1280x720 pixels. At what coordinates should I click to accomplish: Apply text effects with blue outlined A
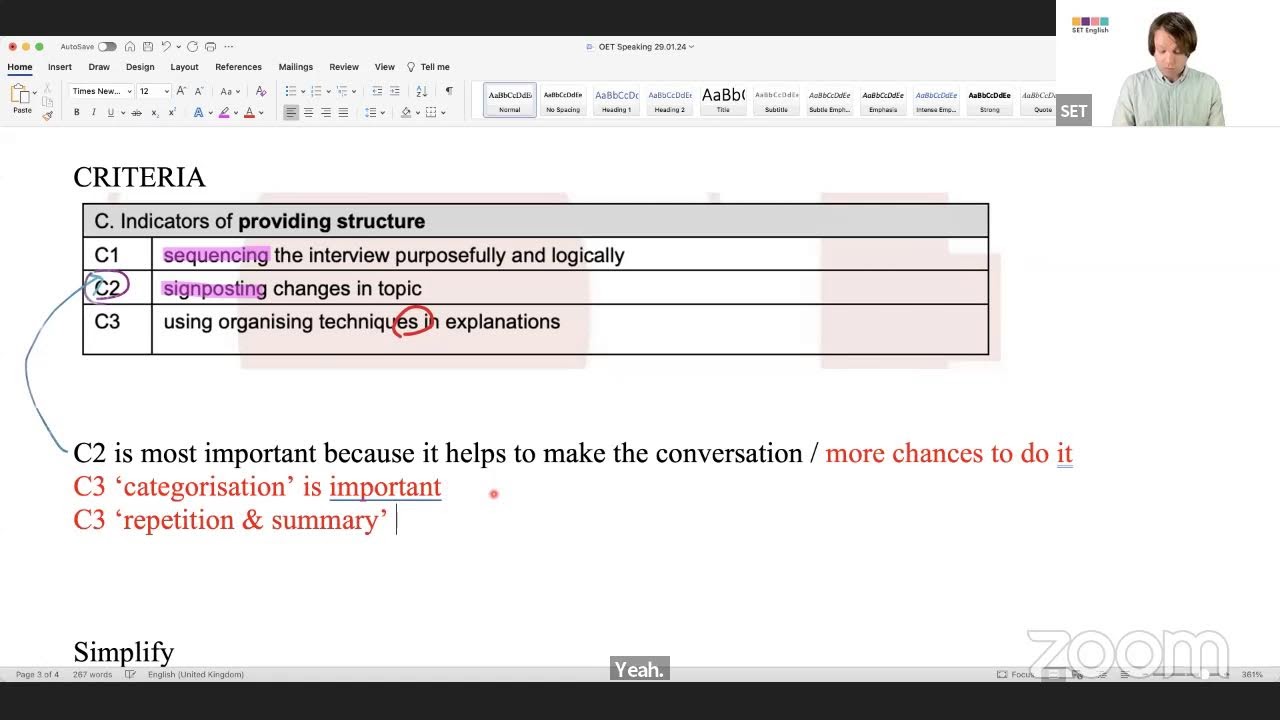point(198,113)
